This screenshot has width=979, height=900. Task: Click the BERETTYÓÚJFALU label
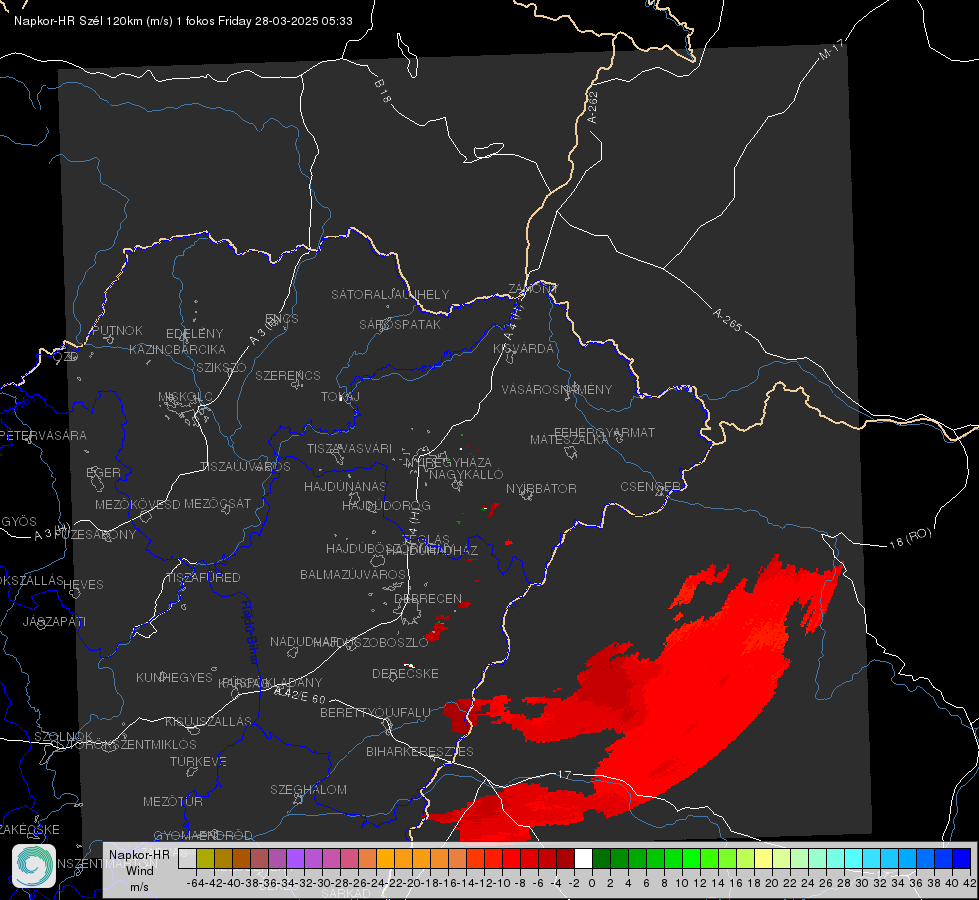pos(375,712)
